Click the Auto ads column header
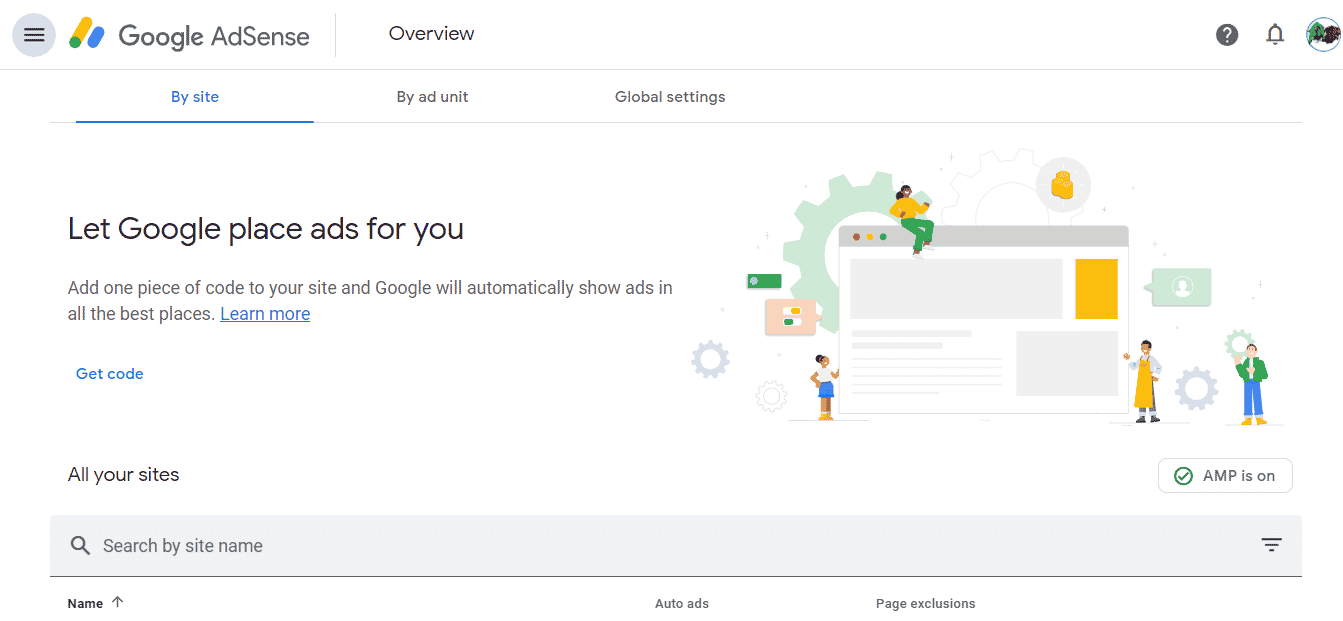 682,603
